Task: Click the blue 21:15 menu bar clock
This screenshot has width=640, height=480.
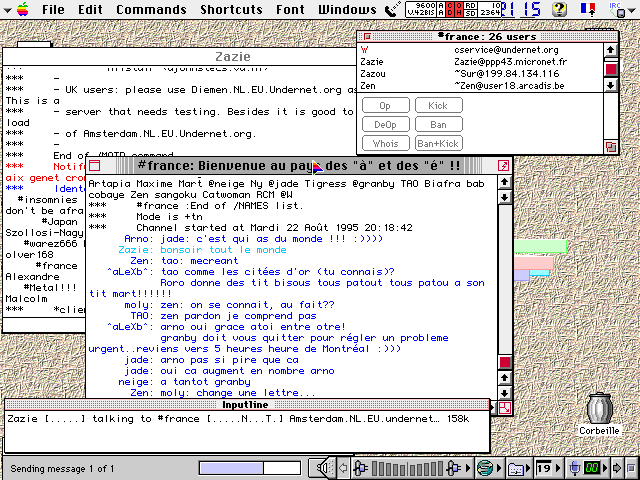Action: [x=521, y=9]
